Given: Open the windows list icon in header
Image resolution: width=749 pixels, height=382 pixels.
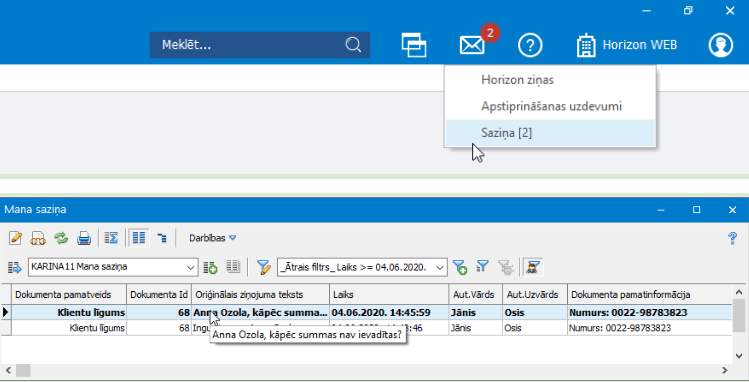Looking at the screenshot, I should click(414, 45).
